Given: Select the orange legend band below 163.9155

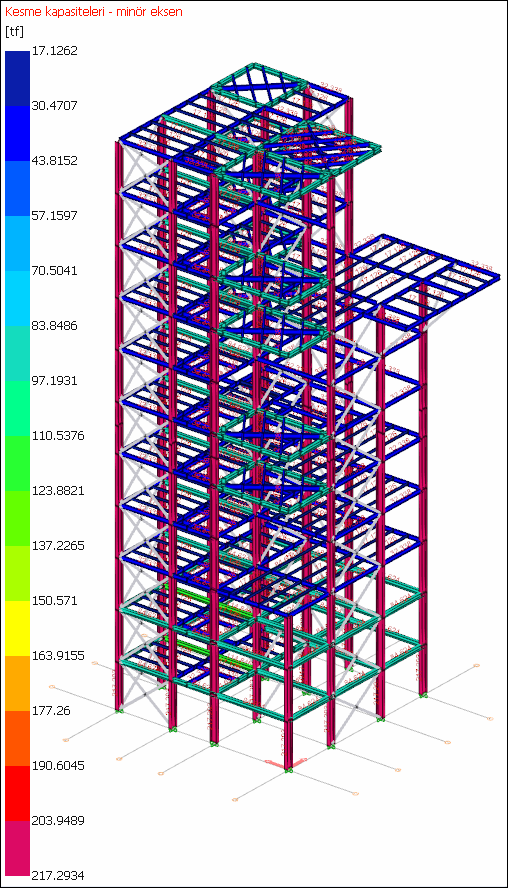Looking at the screenshot, I should pyautogui.click(x=17, y=683).
